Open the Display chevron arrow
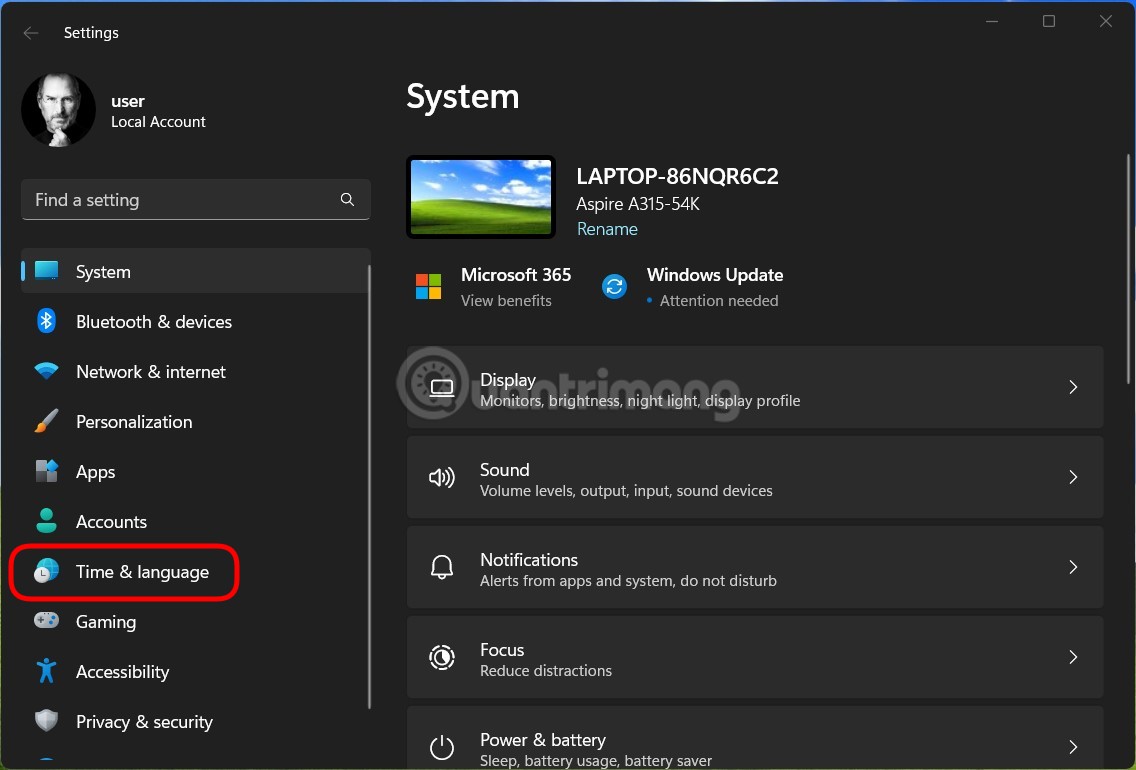Viewport: 1136px width, 770px height. pyautogui.click(x=1073, y=387)
